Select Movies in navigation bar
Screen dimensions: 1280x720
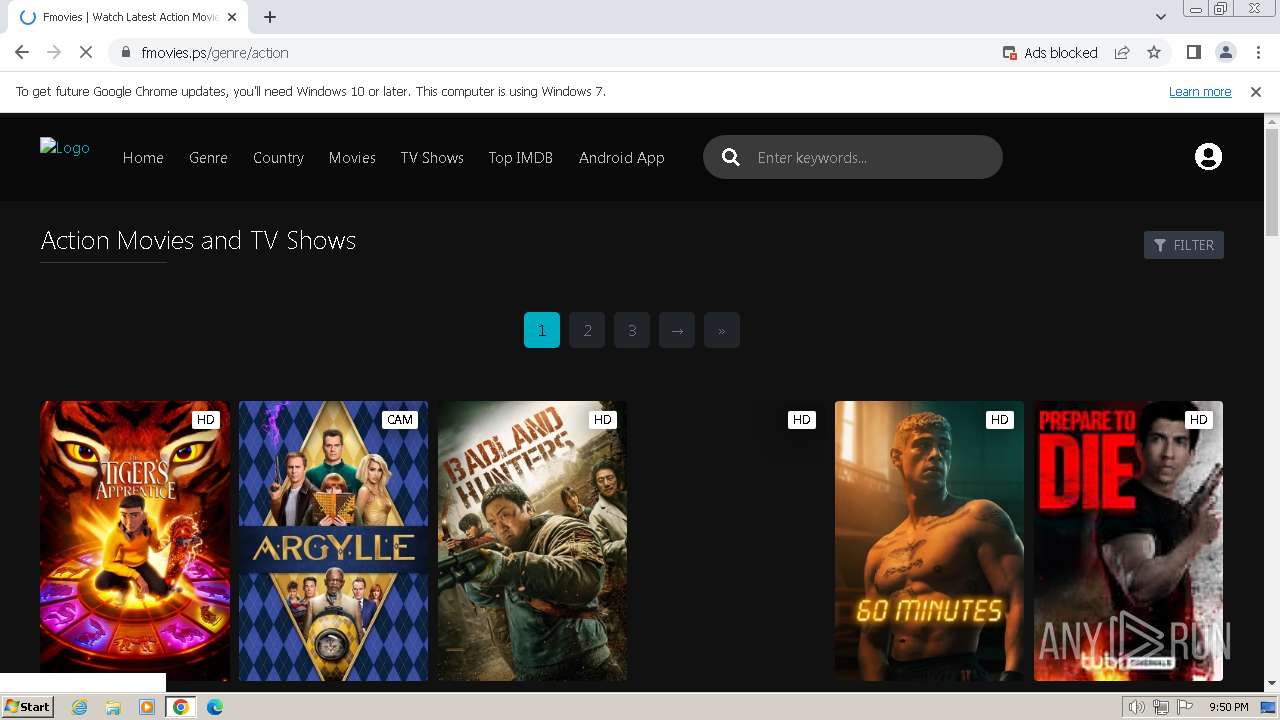tap(352, 158)
